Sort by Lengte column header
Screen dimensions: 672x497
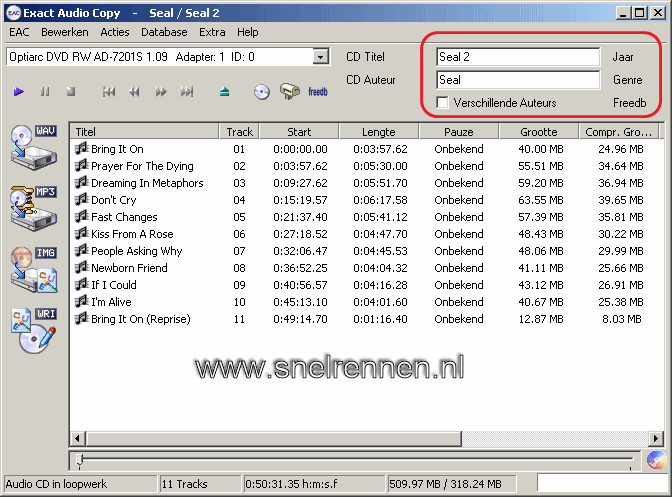[379, 132]
